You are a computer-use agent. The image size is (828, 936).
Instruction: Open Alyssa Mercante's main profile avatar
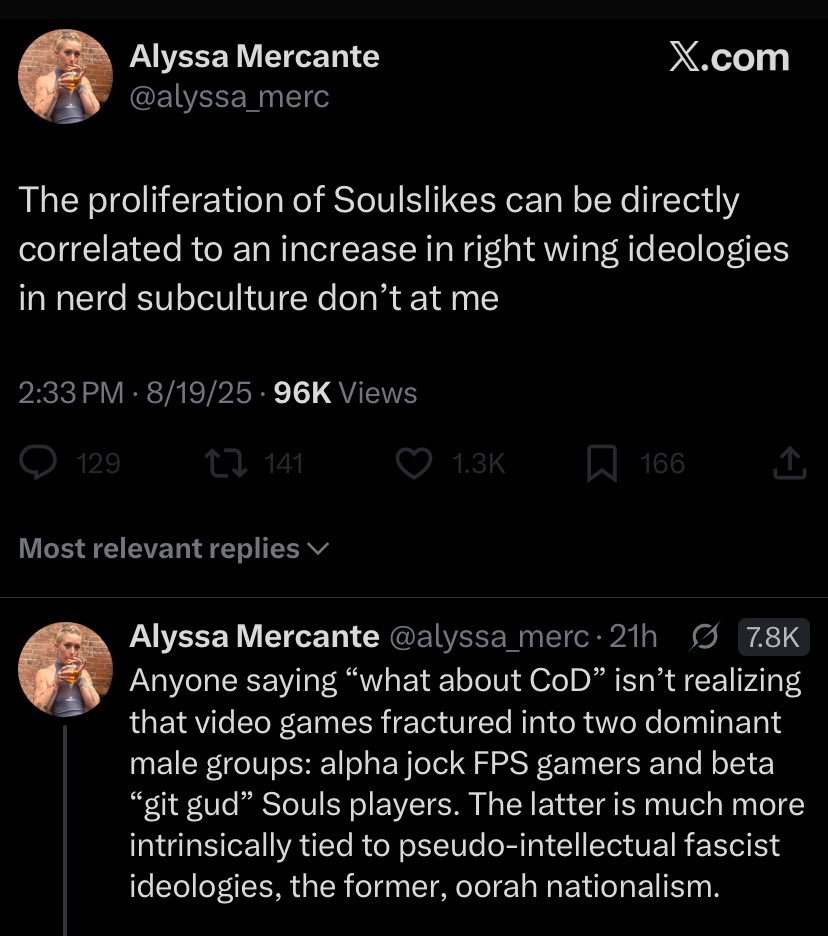point(66,76)
